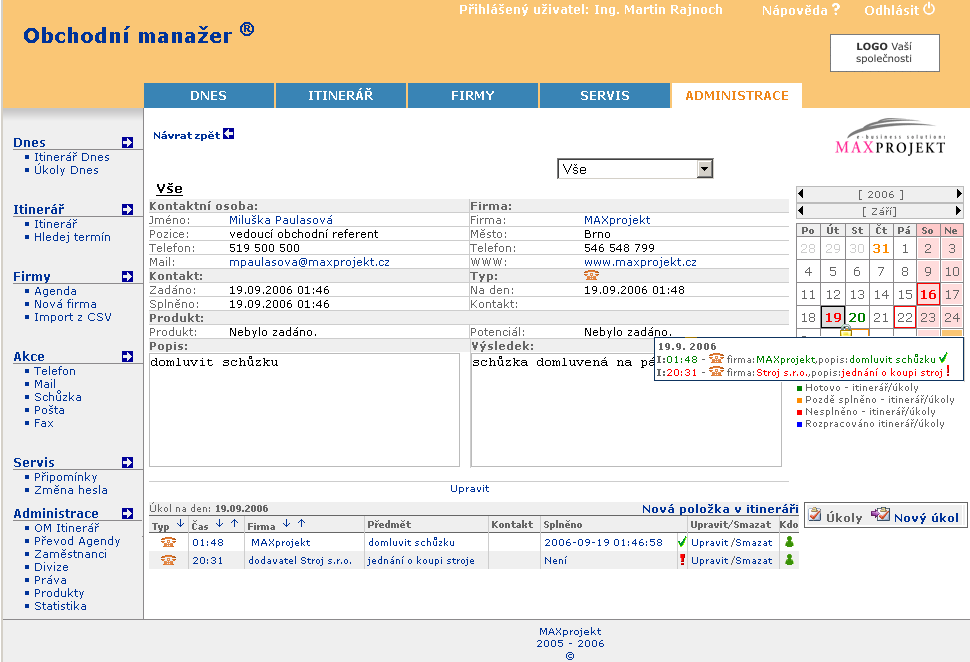
Task: Click the back arrow icon next to Návrat zpět
Action: coord(229,134)
